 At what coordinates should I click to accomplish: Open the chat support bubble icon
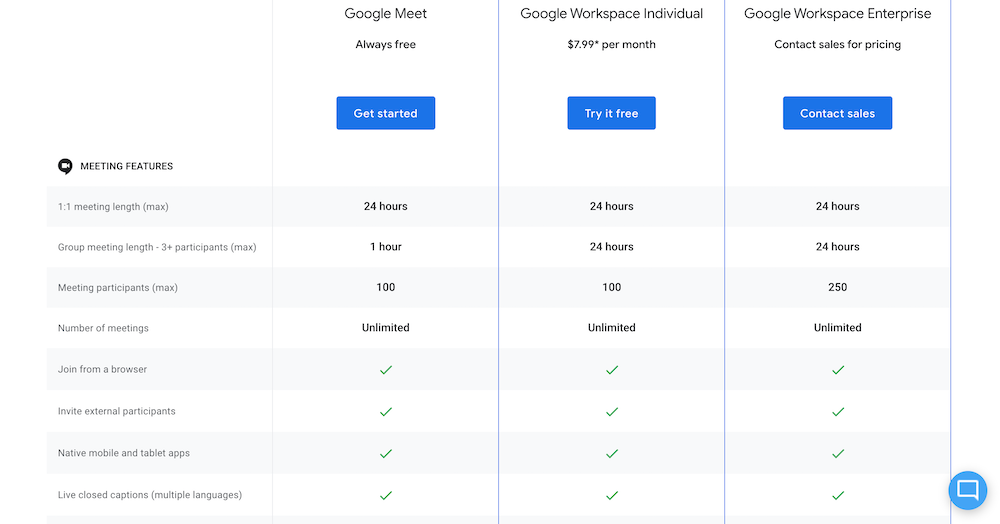(967, 490)
